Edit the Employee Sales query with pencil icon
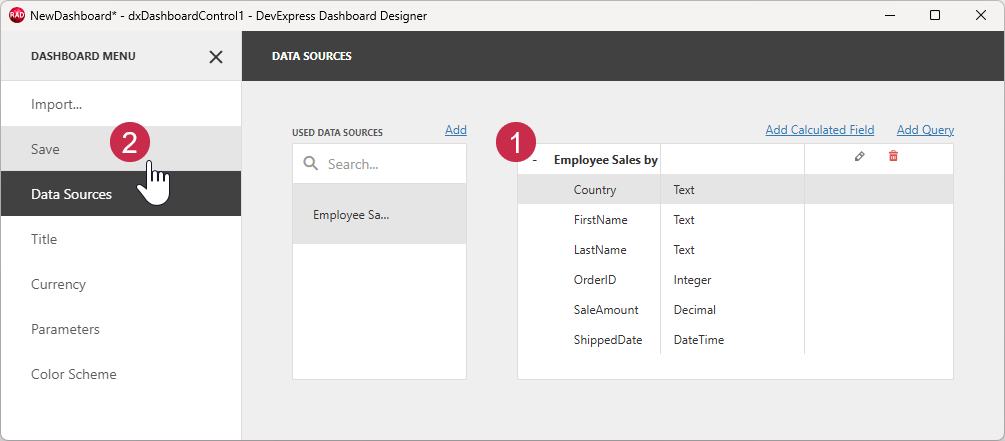Viewport: 1005px width, 441px height. (860, 156)
